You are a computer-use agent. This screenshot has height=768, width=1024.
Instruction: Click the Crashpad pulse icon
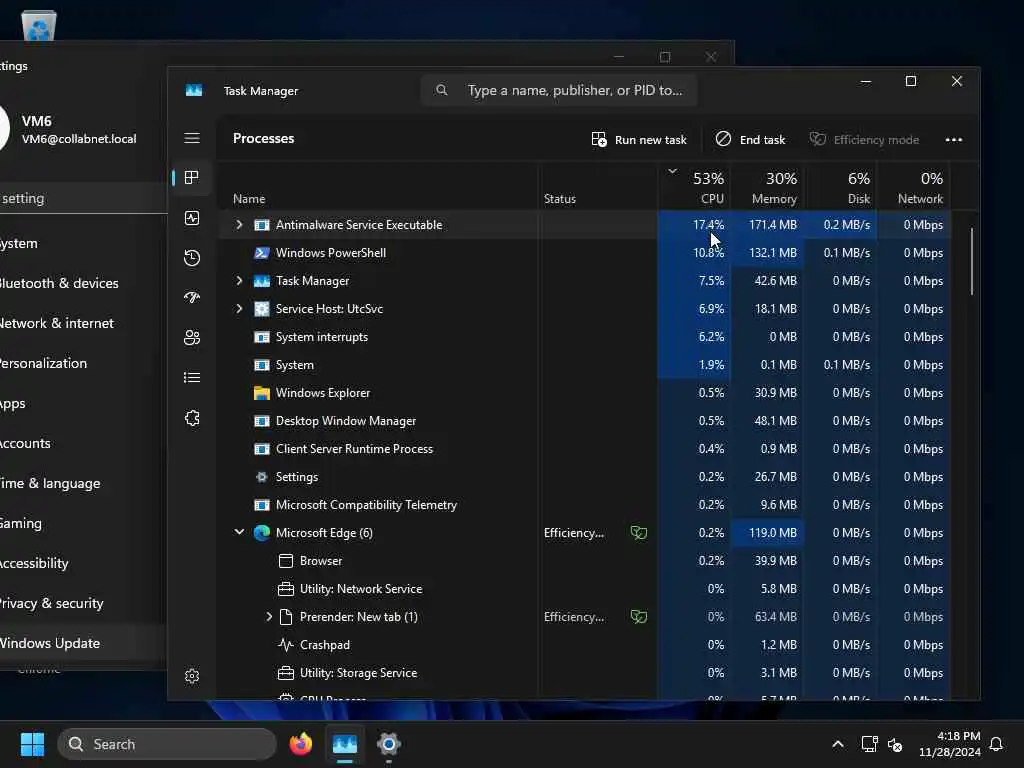[x=285, y=645]
